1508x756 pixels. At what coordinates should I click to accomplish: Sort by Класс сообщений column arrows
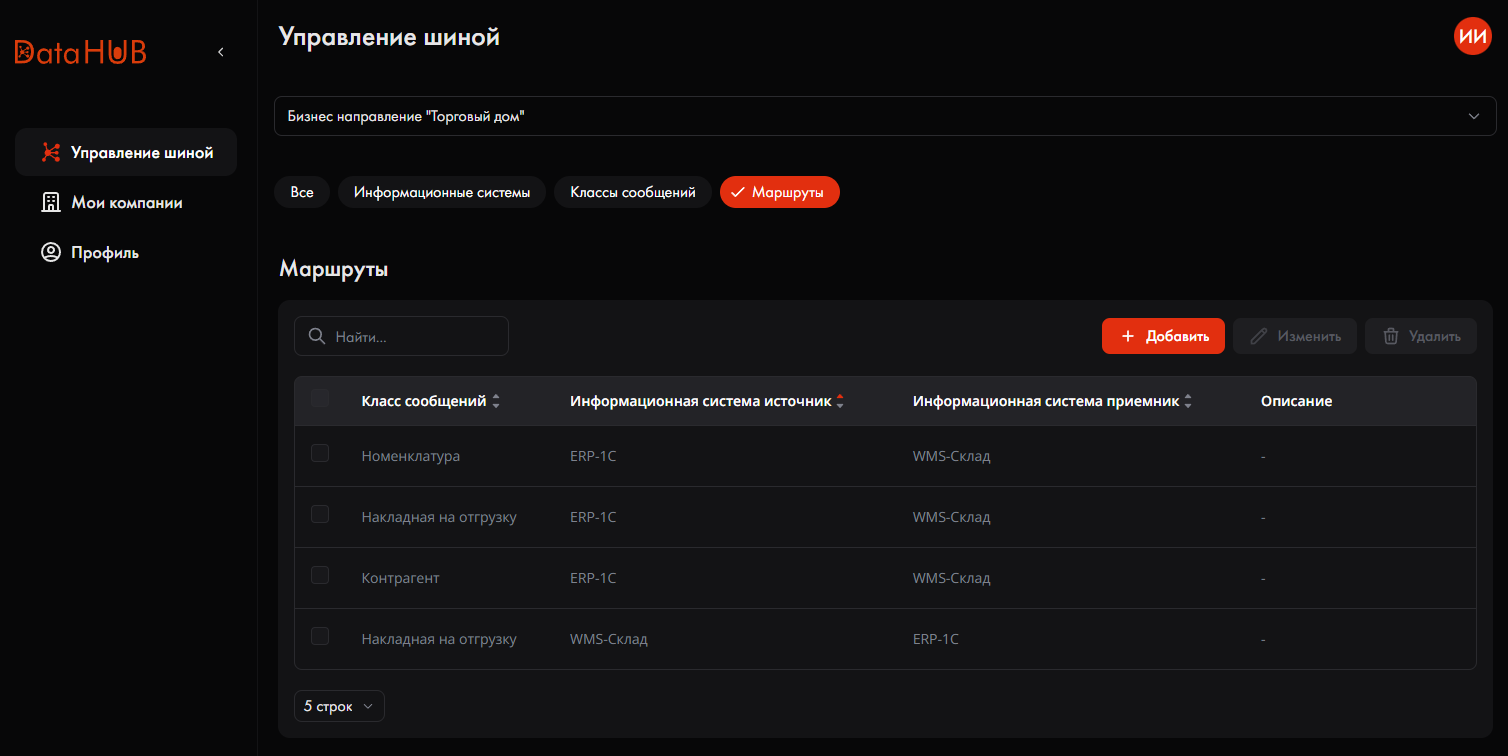click(x=496, y=401)
